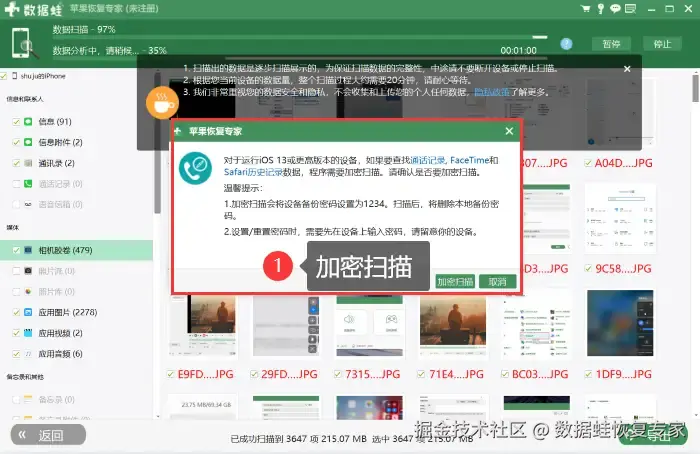The image size is (700, 454).
Task: Select the 通话记录 phone icon
Action: click(28, 183)
